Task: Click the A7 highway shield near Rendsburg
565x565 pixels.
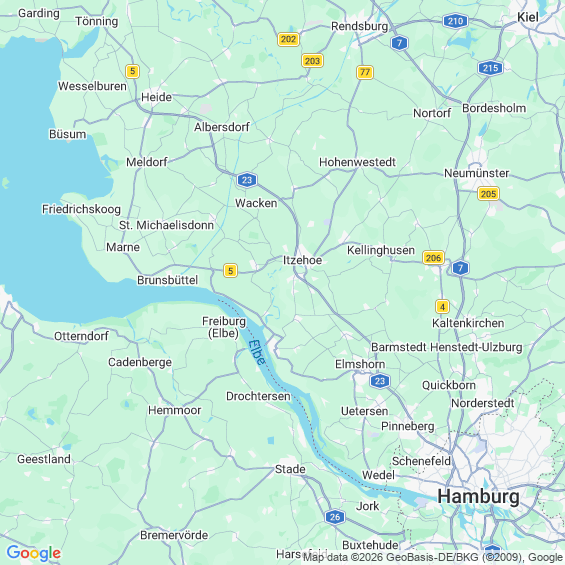Action: 399,43
